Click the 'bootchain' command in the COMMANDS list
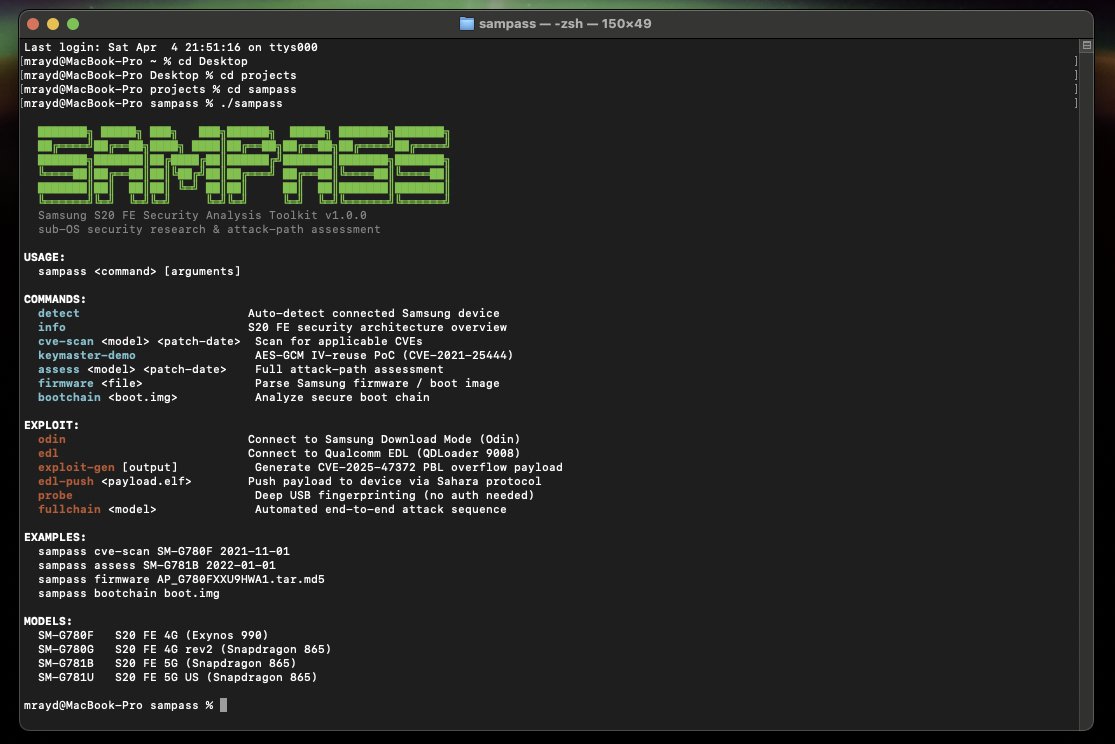This screenshot has height=744, width=1115. click(69, 397)
